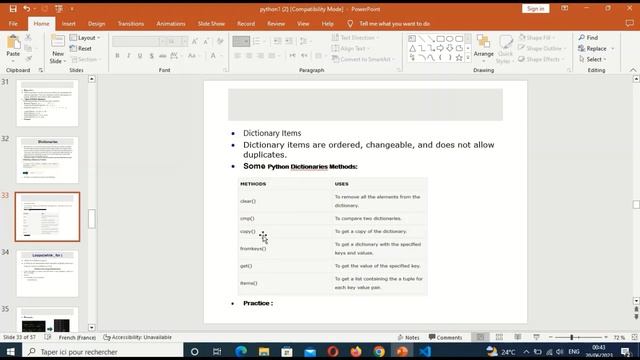The height and width of the screenshot is (360, 640).
Task: Open the File tab
Action: (13, 24)
